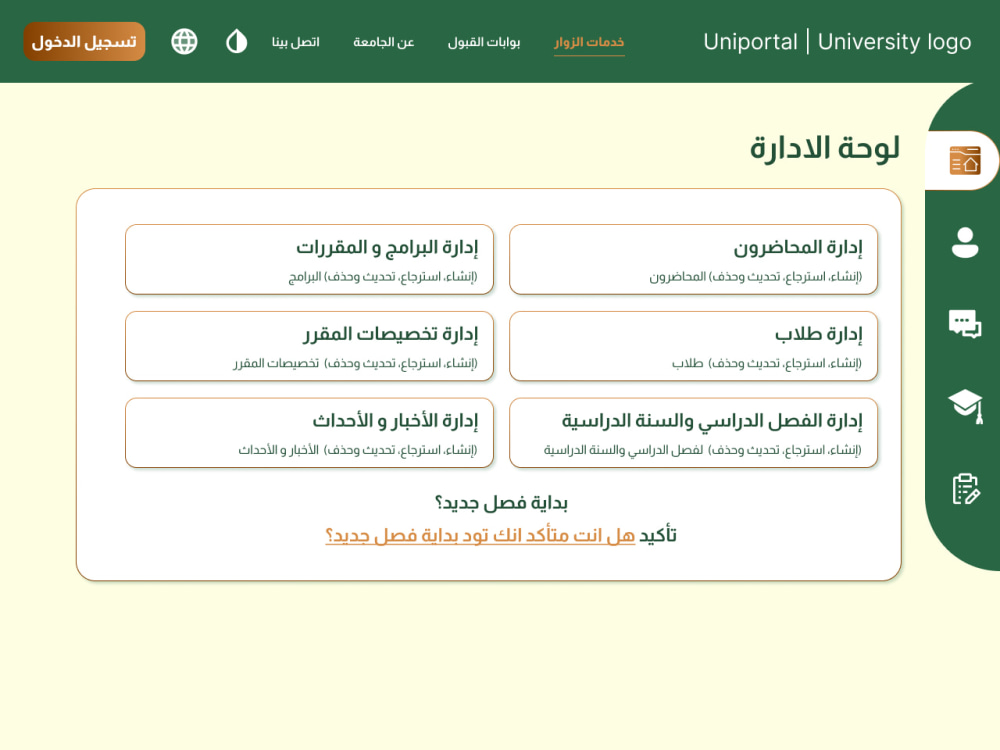Open the اتصل بينا menu item
1000x750 pixels.
click(295, 42)
